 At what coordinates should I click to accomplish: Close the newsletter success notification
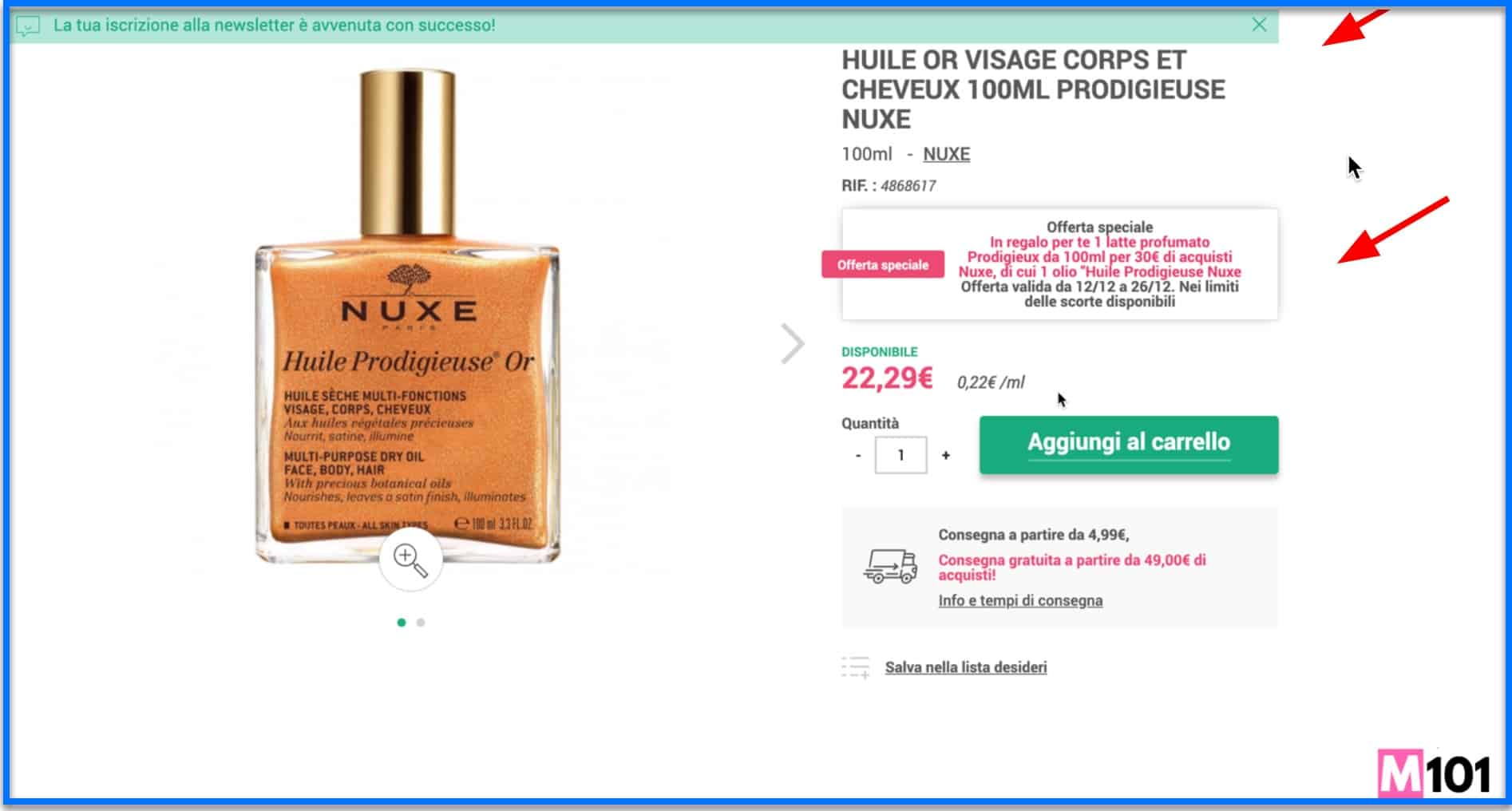(1259, 25)
